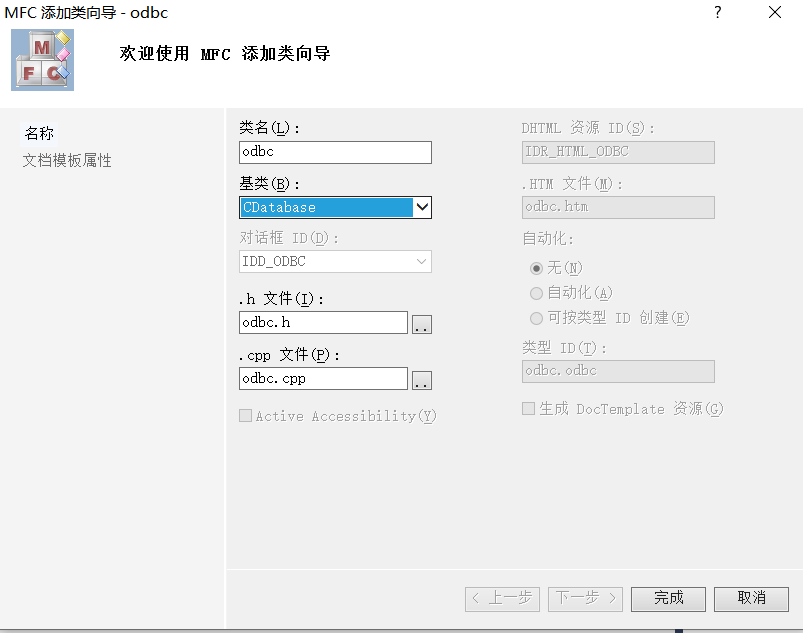
Task: Click the MFC wizard logo icon
Action: point(43,60)
